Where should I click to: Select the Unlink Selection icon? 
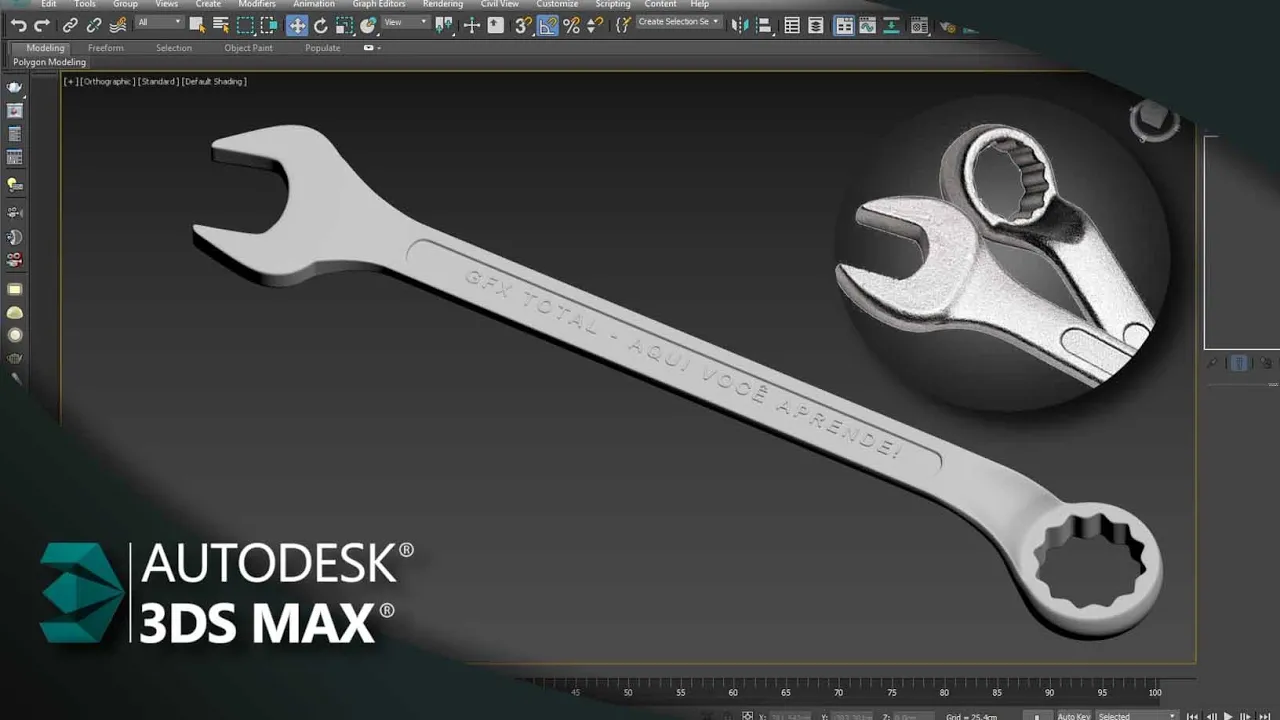pos(94,25)
